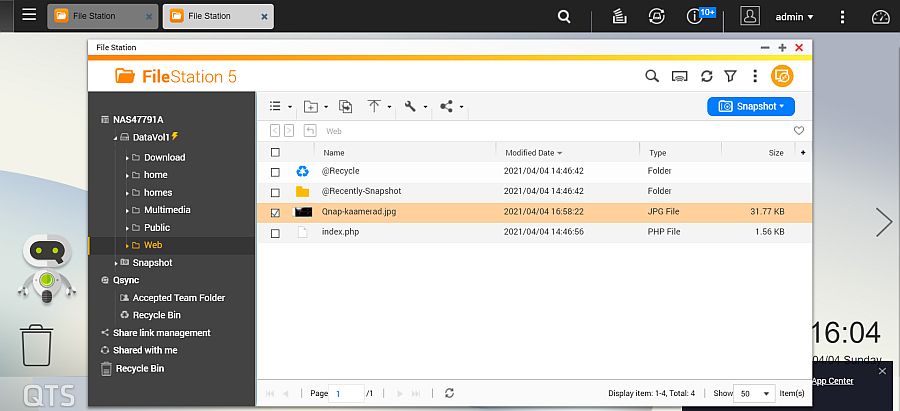Select the homes folder in tree
The width and height of the screenshot is (900, 411).
(x=158, y=192)
